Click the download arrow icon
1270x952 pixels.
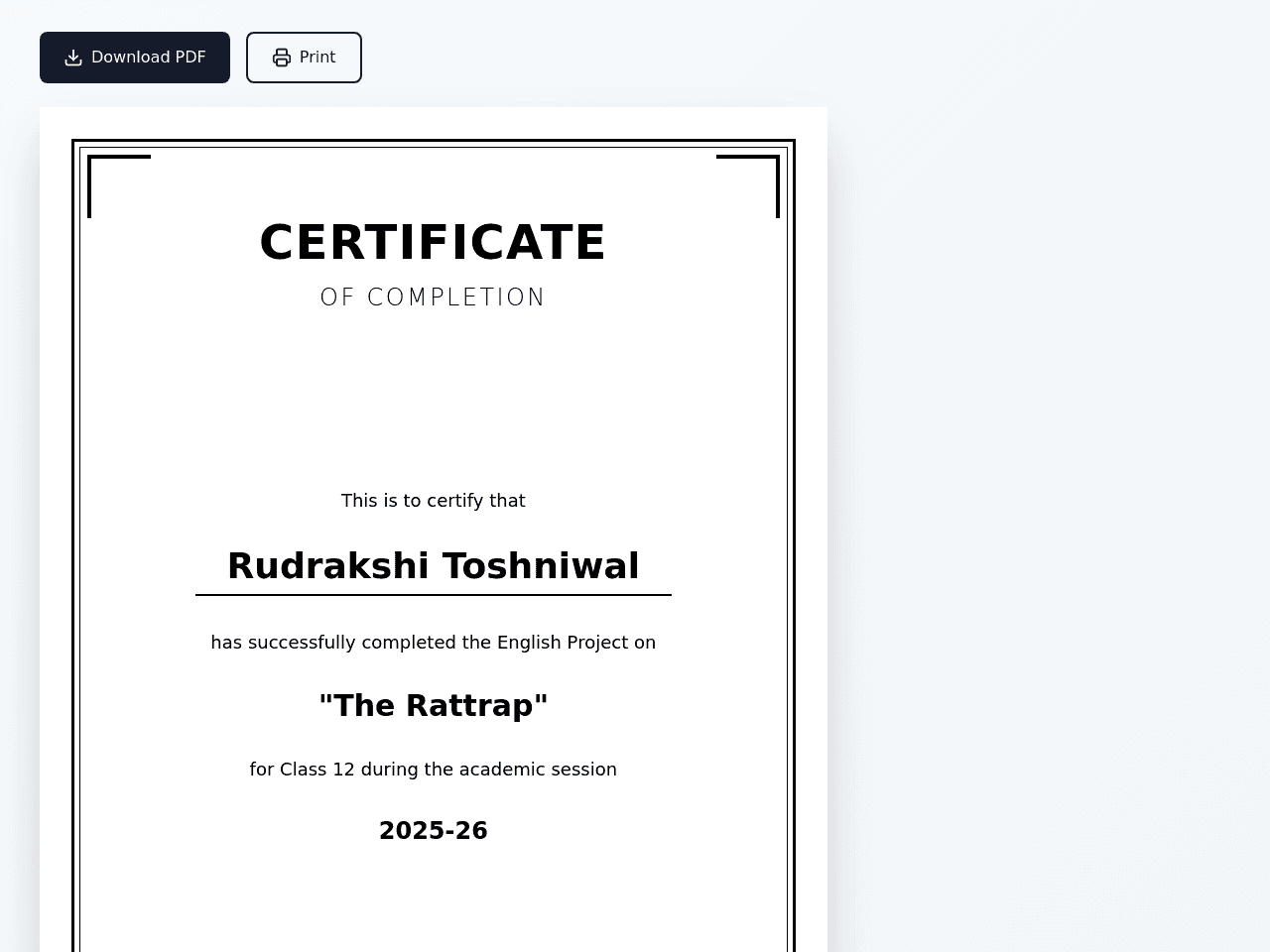(x=73, y=58)
